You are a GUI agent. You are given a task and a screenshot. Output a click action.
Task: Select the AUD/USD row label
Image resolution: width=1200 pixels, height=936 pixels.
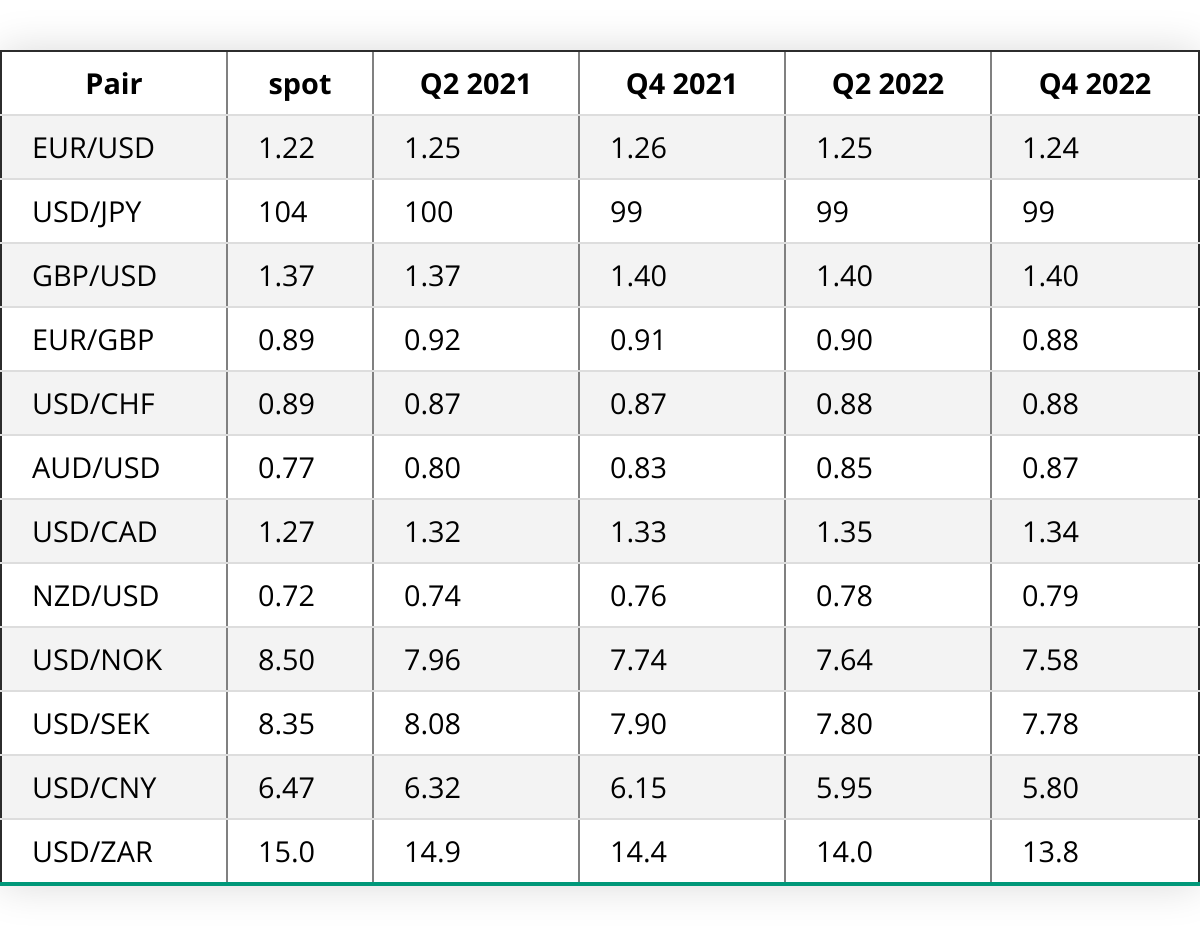point(96,467)
